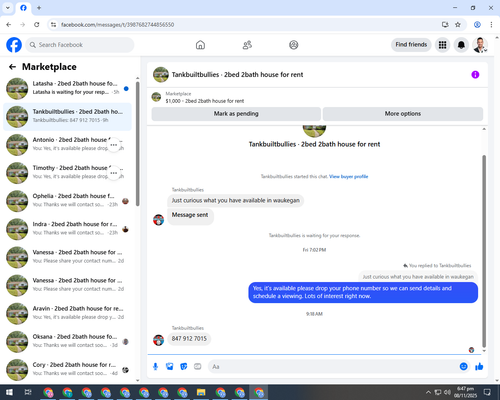Open options menu for Antonio conversation
Image resolution: width=500 pixels, height=400 pixels.
[114, 145]
